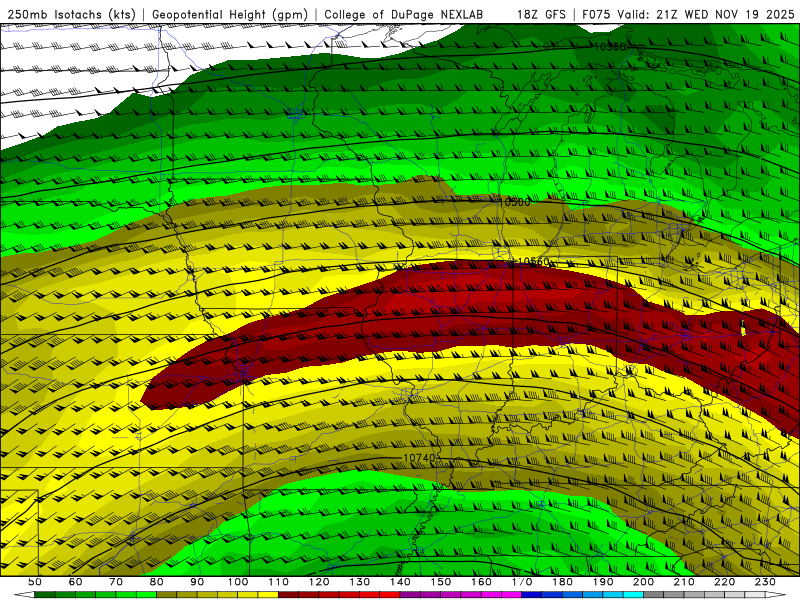This screenshot has width=800, height=600.
Task: Click the "College of DuPage NEXLAB" label
Action: (404, 14)
